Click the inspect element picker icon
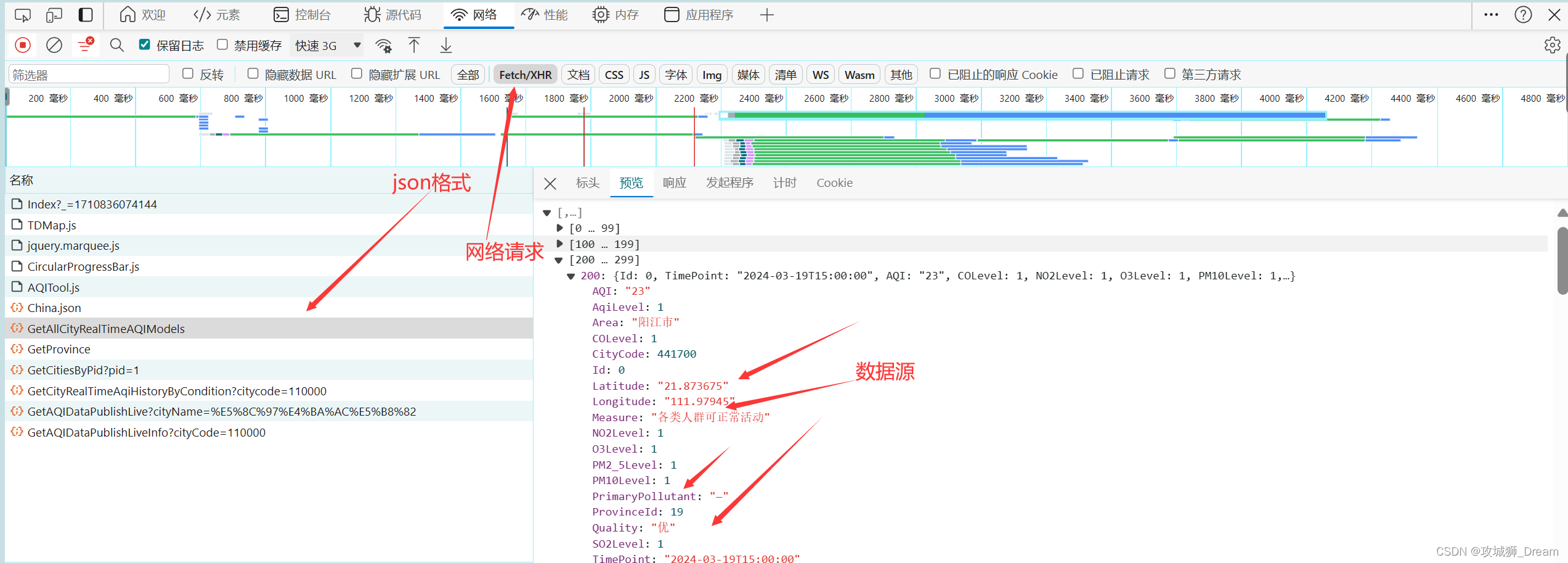The height and width of the screenshot is (563, 1568). click(x=23, y=15)
